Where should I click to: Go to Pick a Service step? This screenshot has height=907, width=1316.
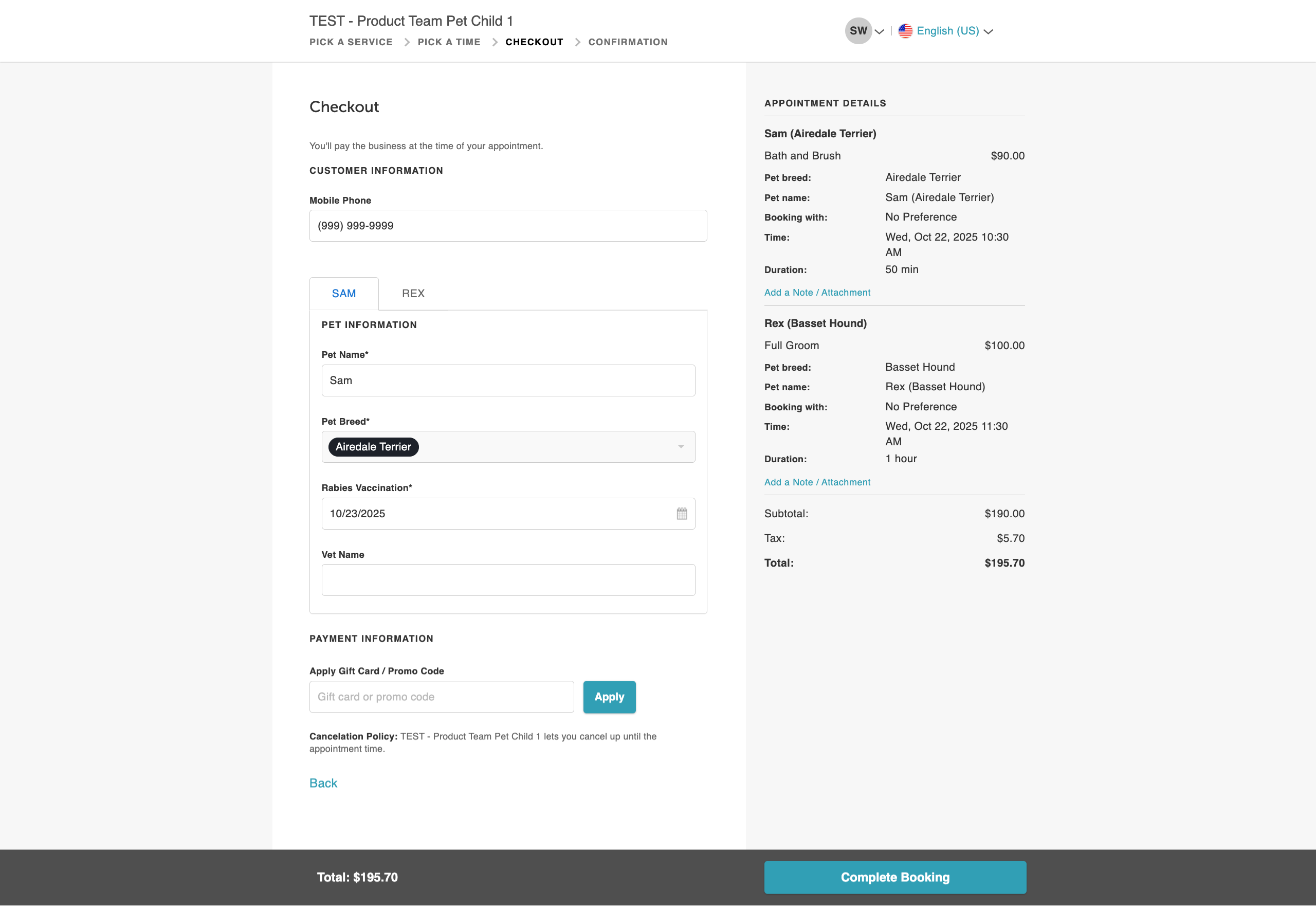point(351,42)
